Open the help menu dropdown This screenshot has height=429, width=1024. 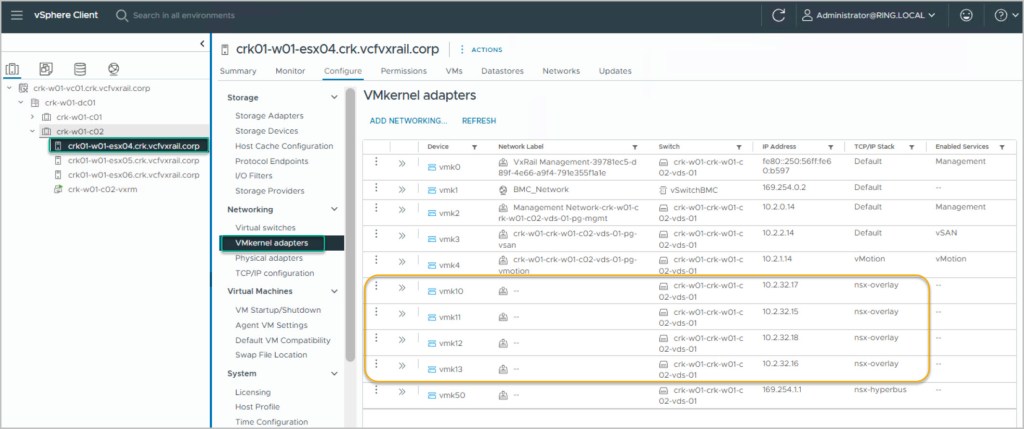[x=1001, y=15]
